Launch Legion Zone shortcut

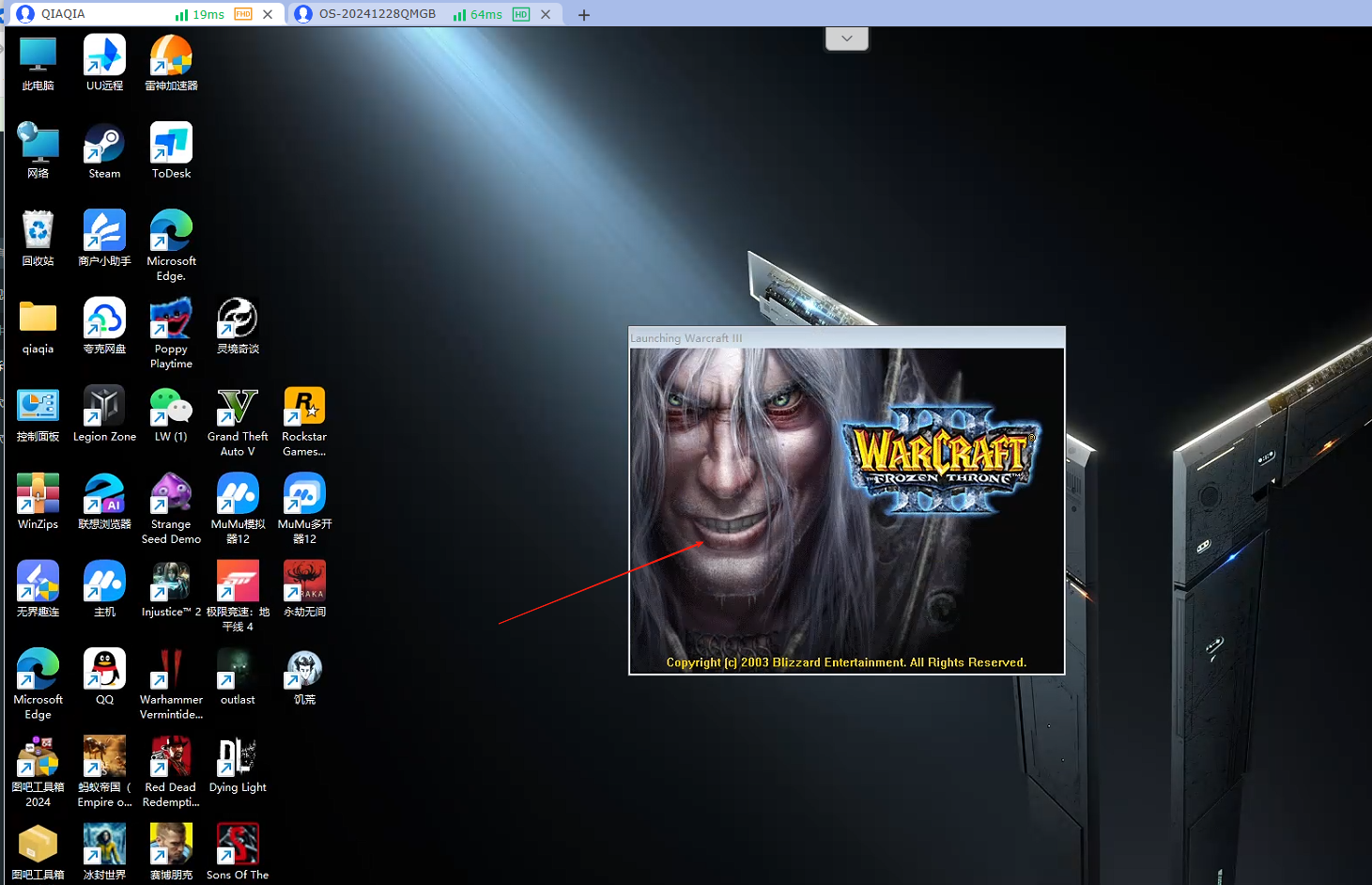[x=104, y=413]
